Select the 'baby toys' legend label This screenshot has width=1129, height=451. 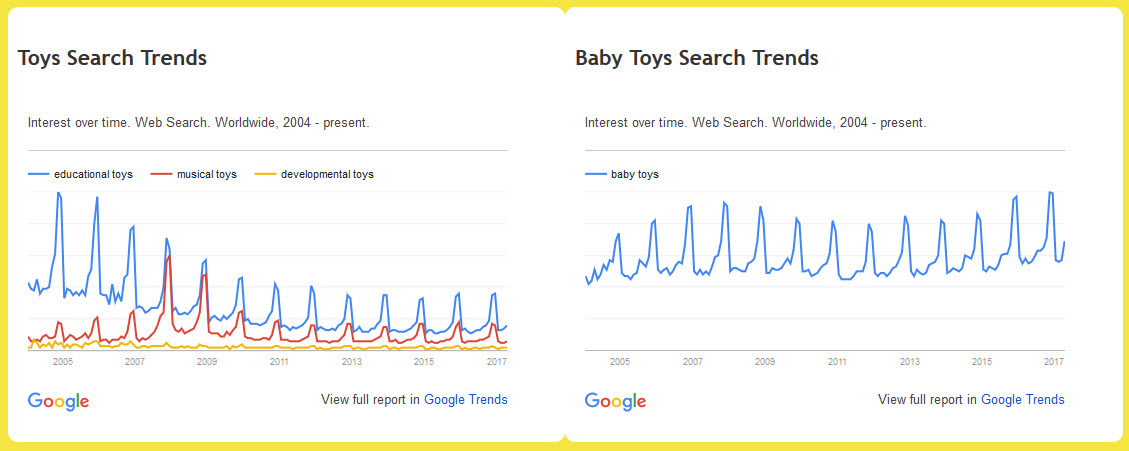tap(635, 174)
